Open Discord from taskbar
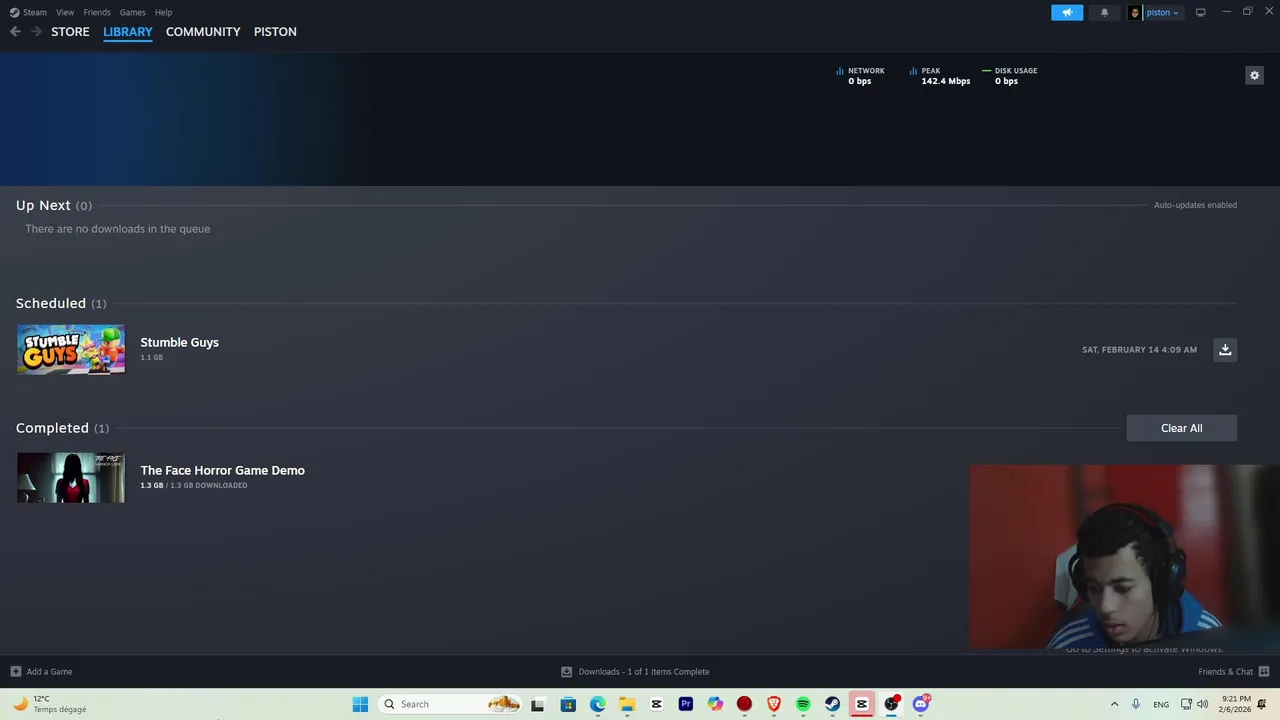Image resolution: width=1280 pixels, height=720 pixels. click(x=921, y=704)
